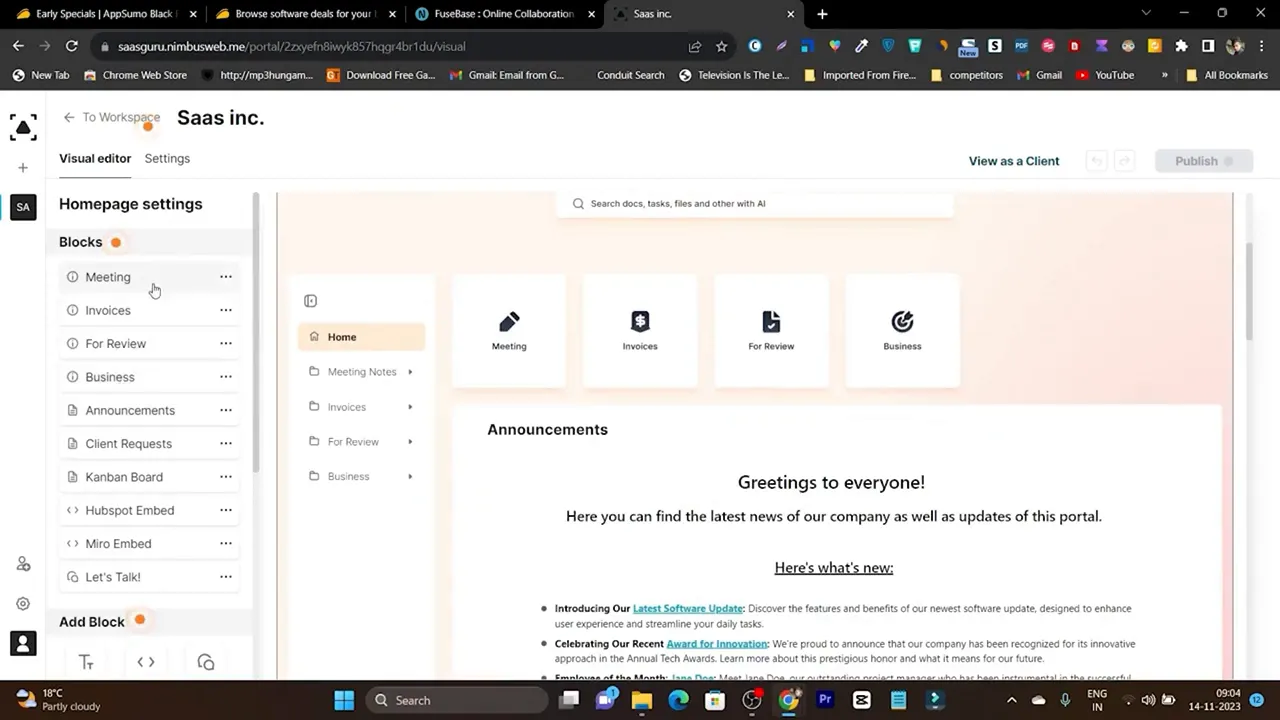The image size is (1280, 720).
Task: Toggle the sidebar collapse icon in preview
Action: coord(310,300)
